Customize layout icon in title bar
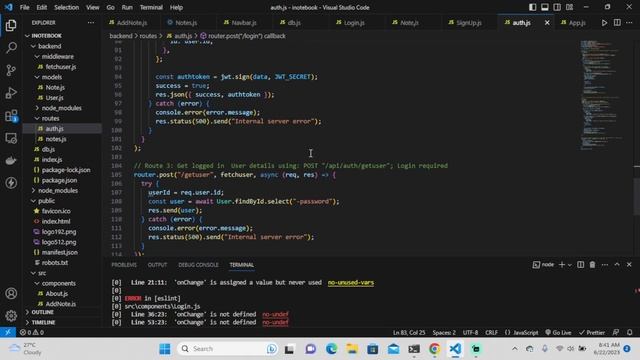This screenshot has height=360, width=640. point(569,7)
